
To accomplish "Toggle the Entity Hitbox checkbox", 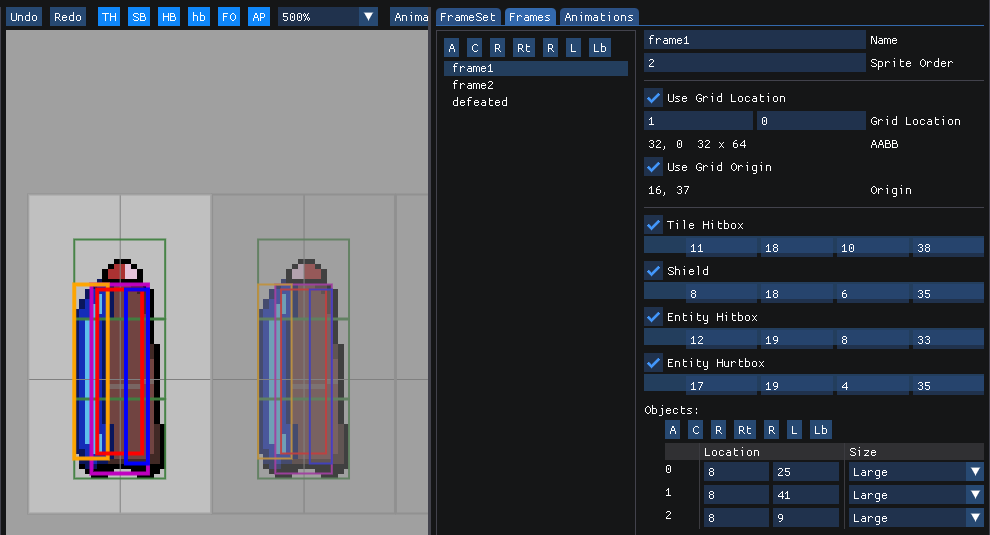I will pyautogui.click(x=653, y=317).
